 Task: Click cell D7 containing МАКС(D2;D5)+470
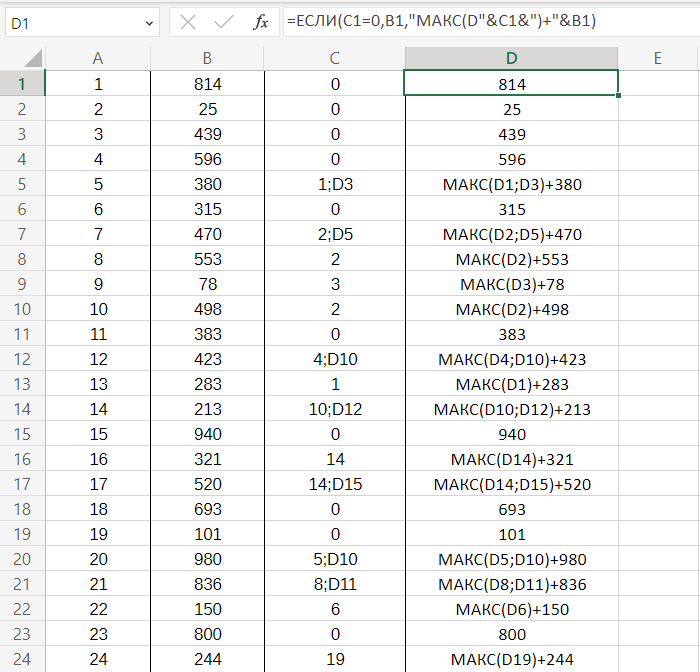[511, 234]
